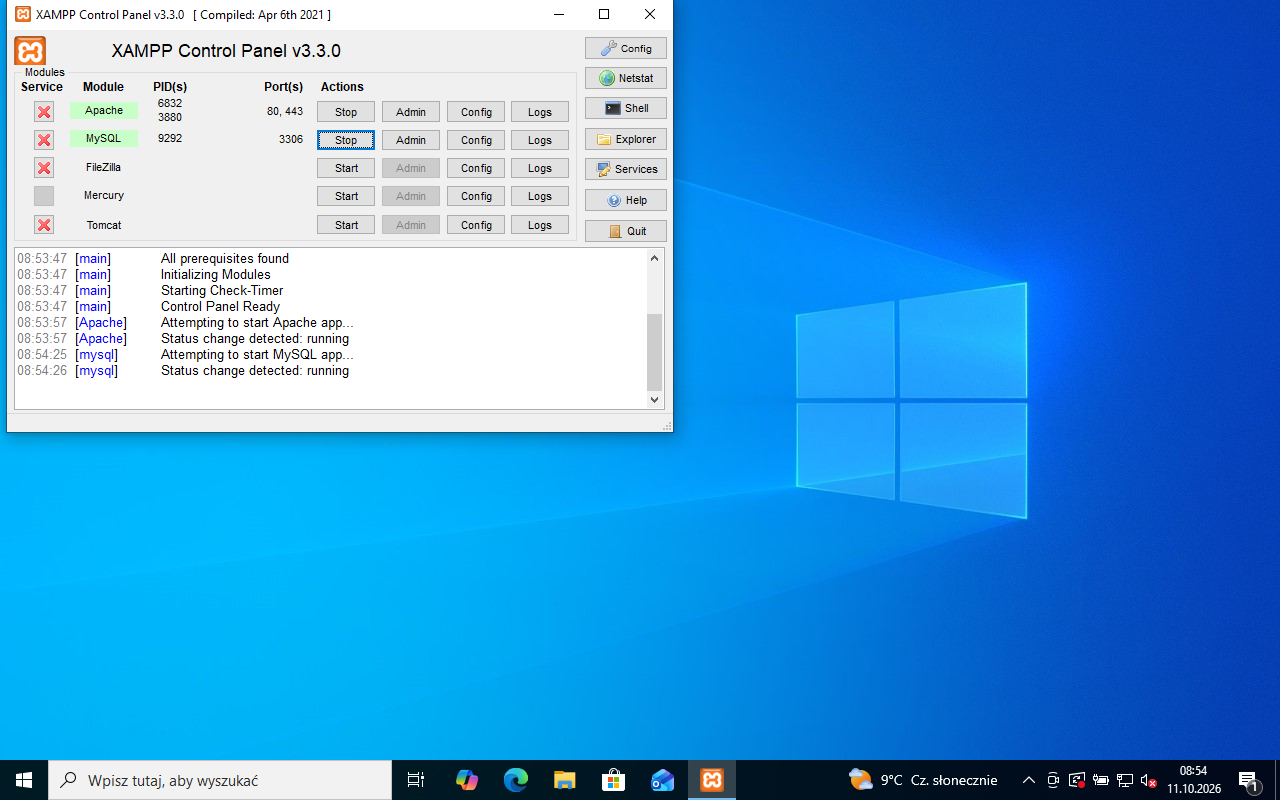Open Microsoft Edge from the taskbar
Screen dimensions: 1280x800
pyautogui.click(x=516, y=780)
